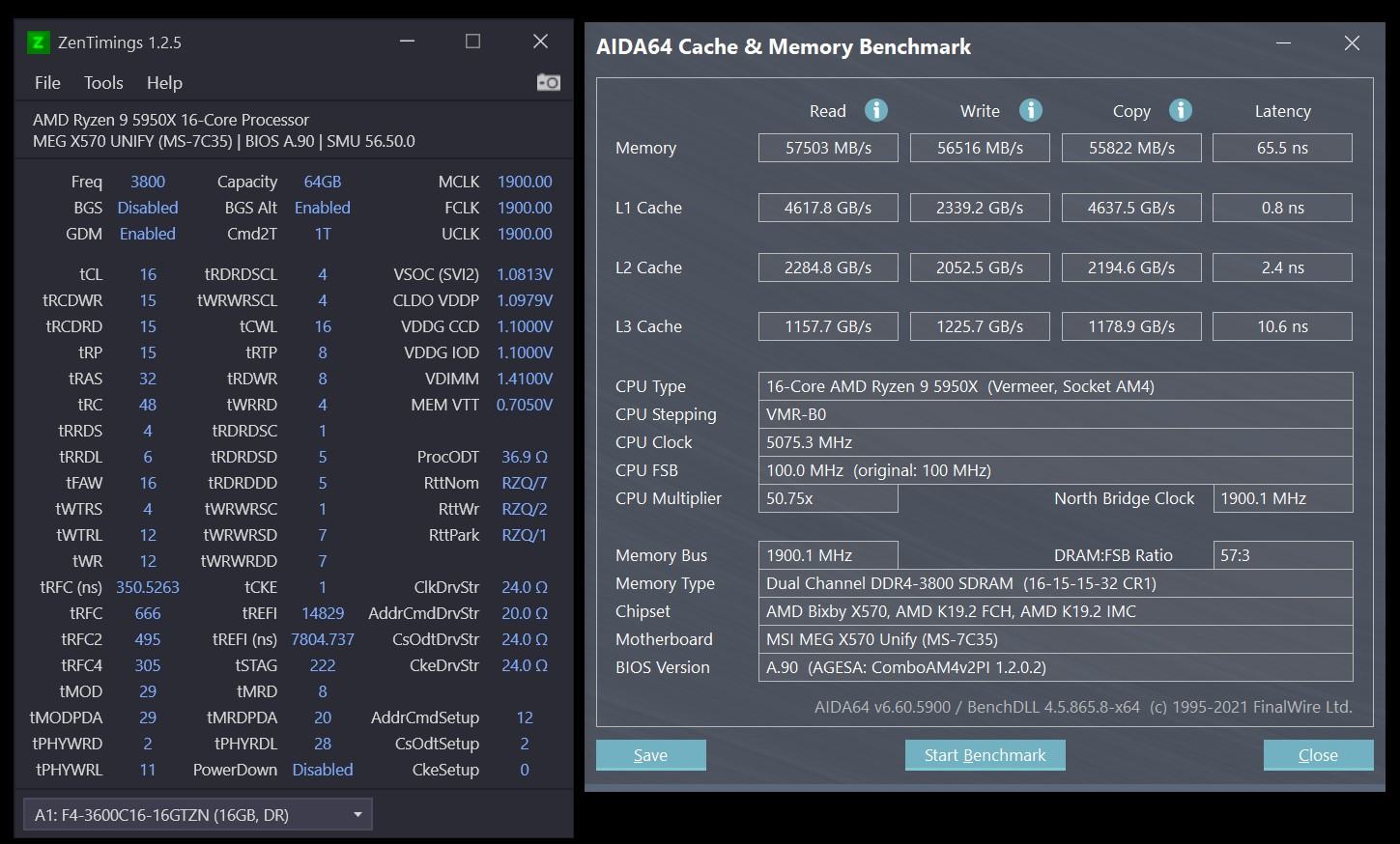Click the ZenTimings green Z app icon
The image size is (1400, 844).
point(38,42)
